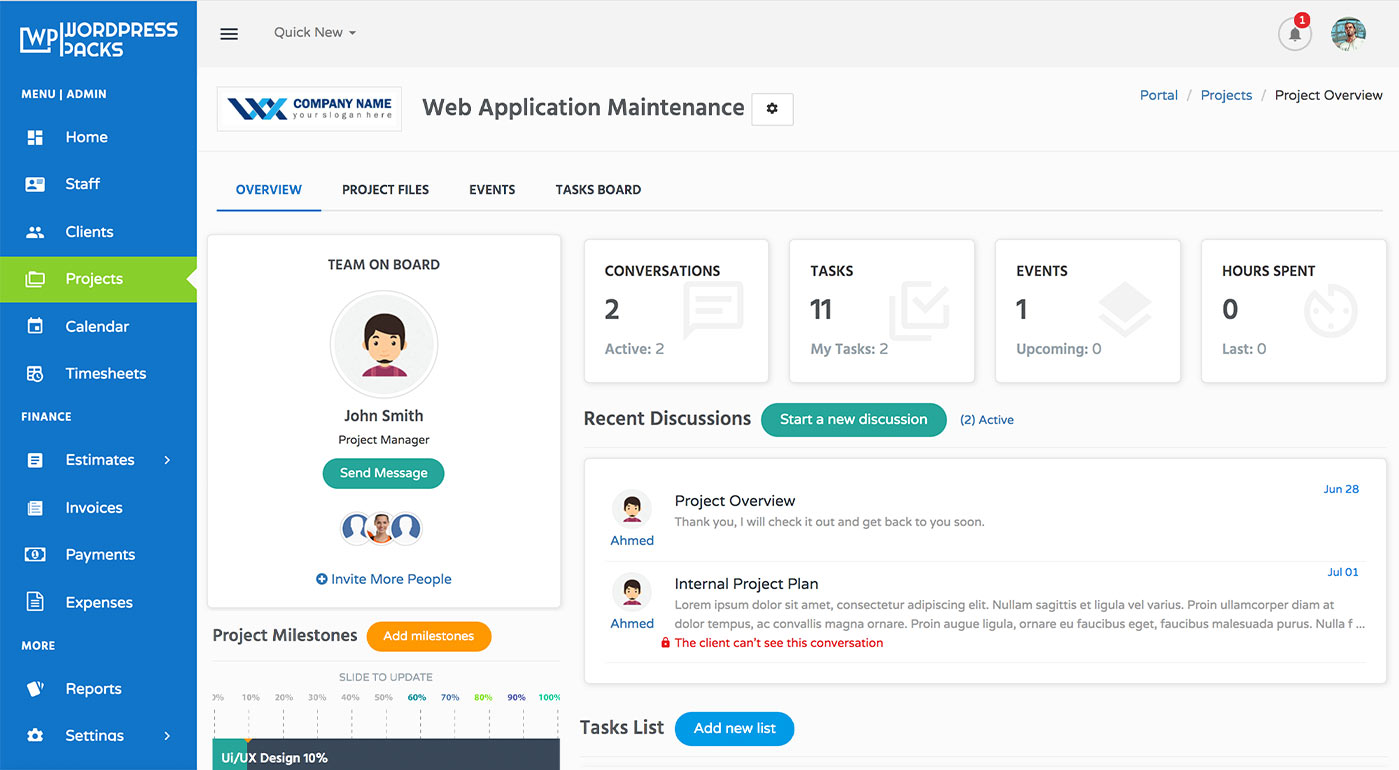
Task: Open the notifications bell
Action: [x=1294, y=34]
